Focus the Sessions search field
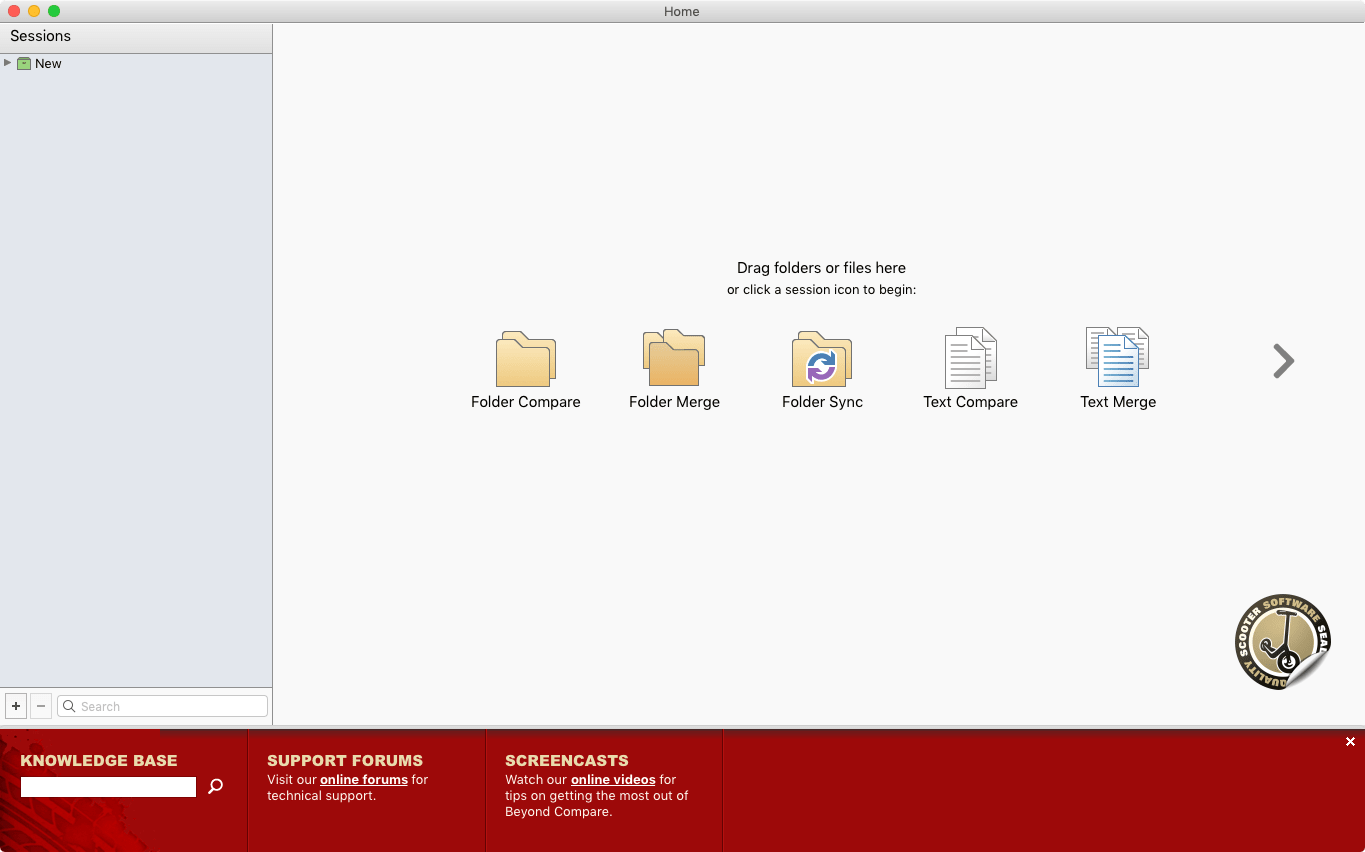1365x852 pixels. tap(170, 706)
